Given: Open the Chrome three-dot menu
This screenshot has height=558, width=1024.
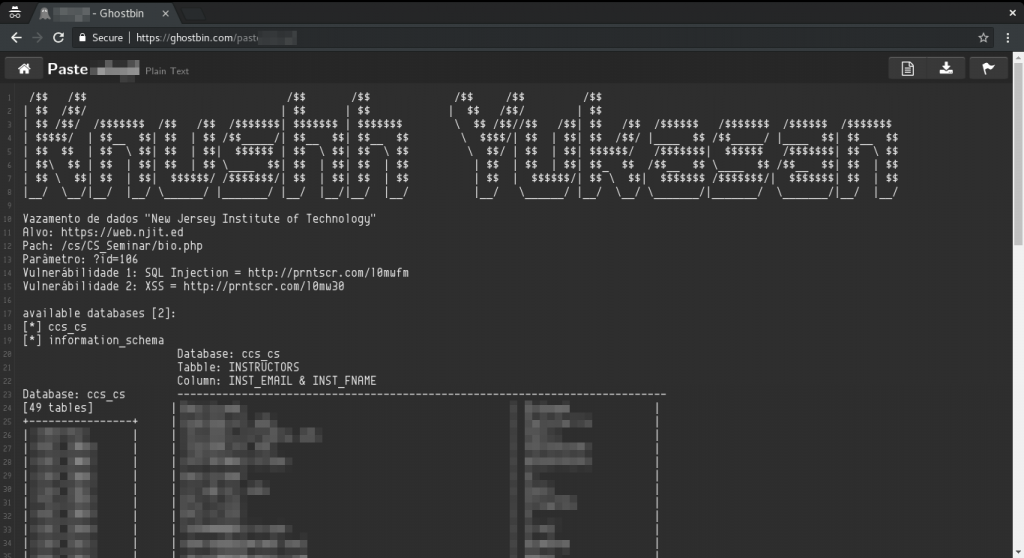Looking at the screenshot, I should click(x=1008, y=38).
